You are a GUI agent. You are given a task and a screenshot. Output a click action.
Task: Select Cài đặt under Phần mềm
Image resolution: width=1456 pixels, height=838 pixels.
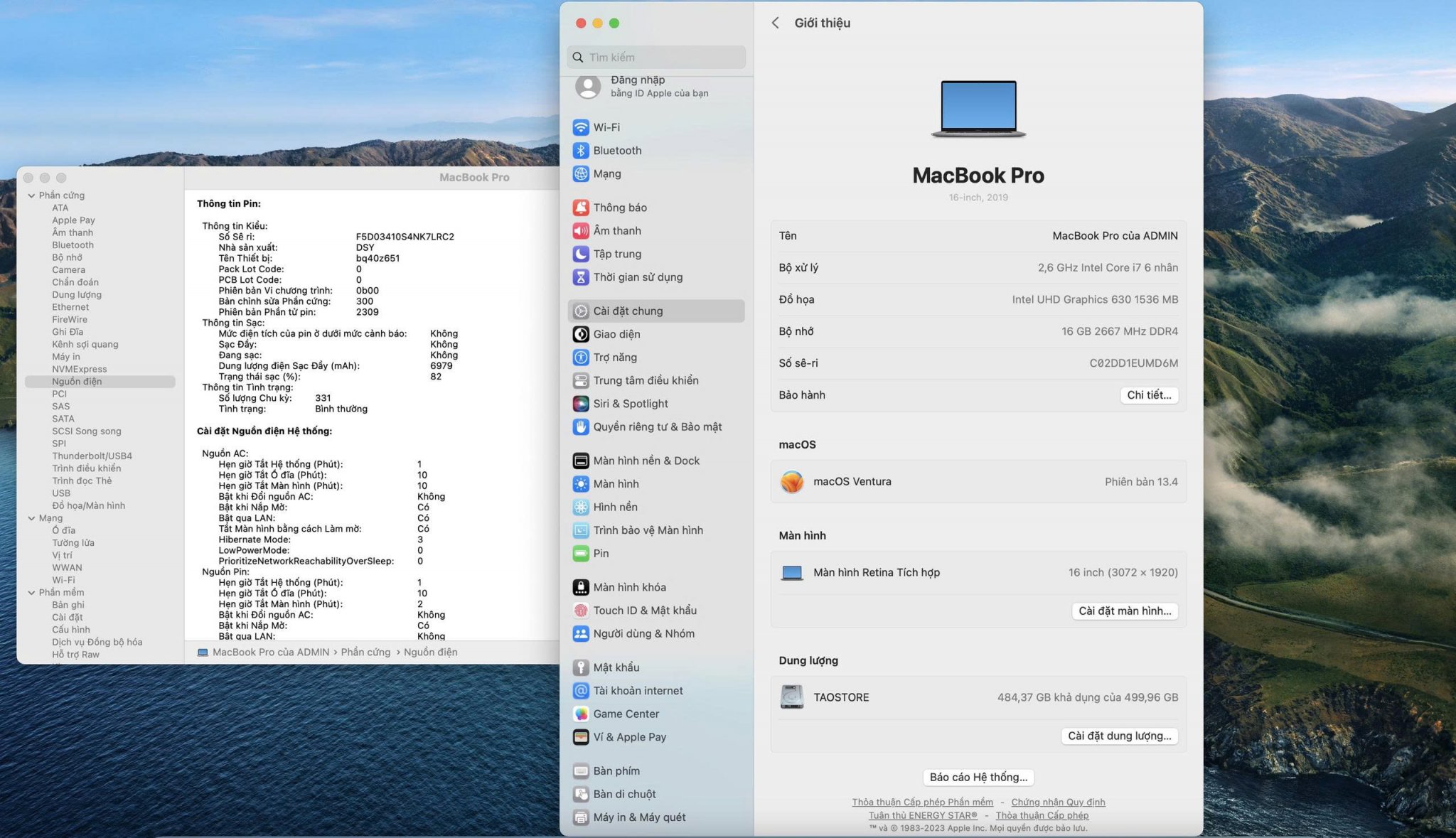pos(67,618)
